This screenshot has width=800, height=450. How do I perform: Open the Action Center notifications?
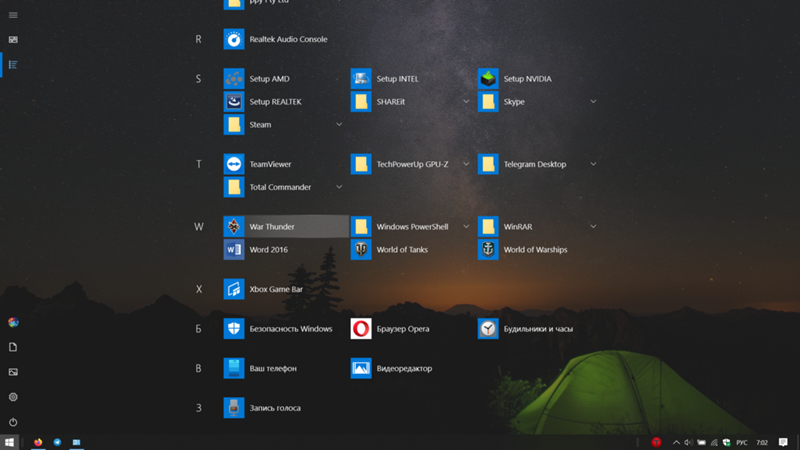point(783,442)
